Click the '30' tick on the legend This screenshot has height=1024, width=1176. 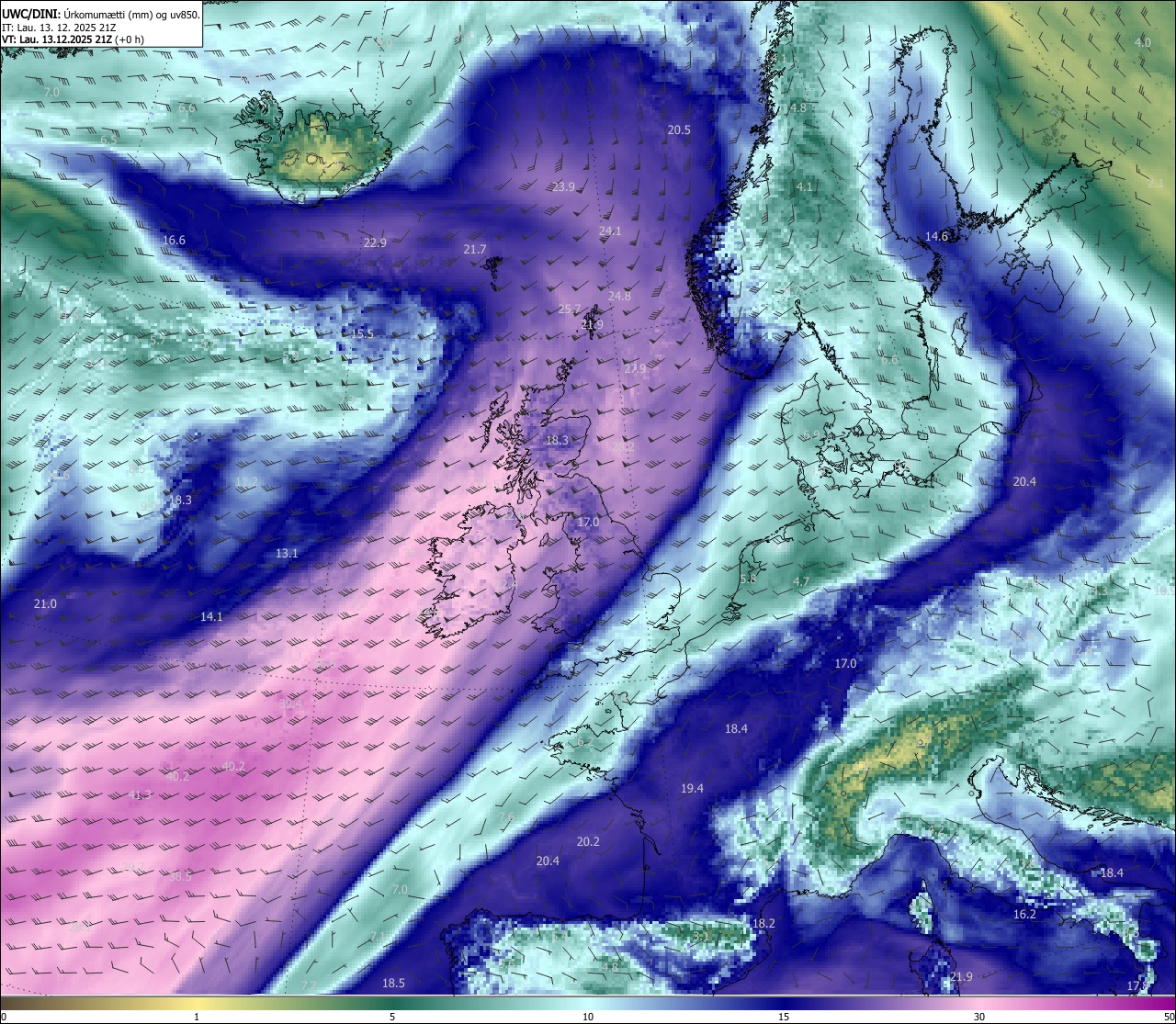pyautogui.click(x=979, y=1017)
